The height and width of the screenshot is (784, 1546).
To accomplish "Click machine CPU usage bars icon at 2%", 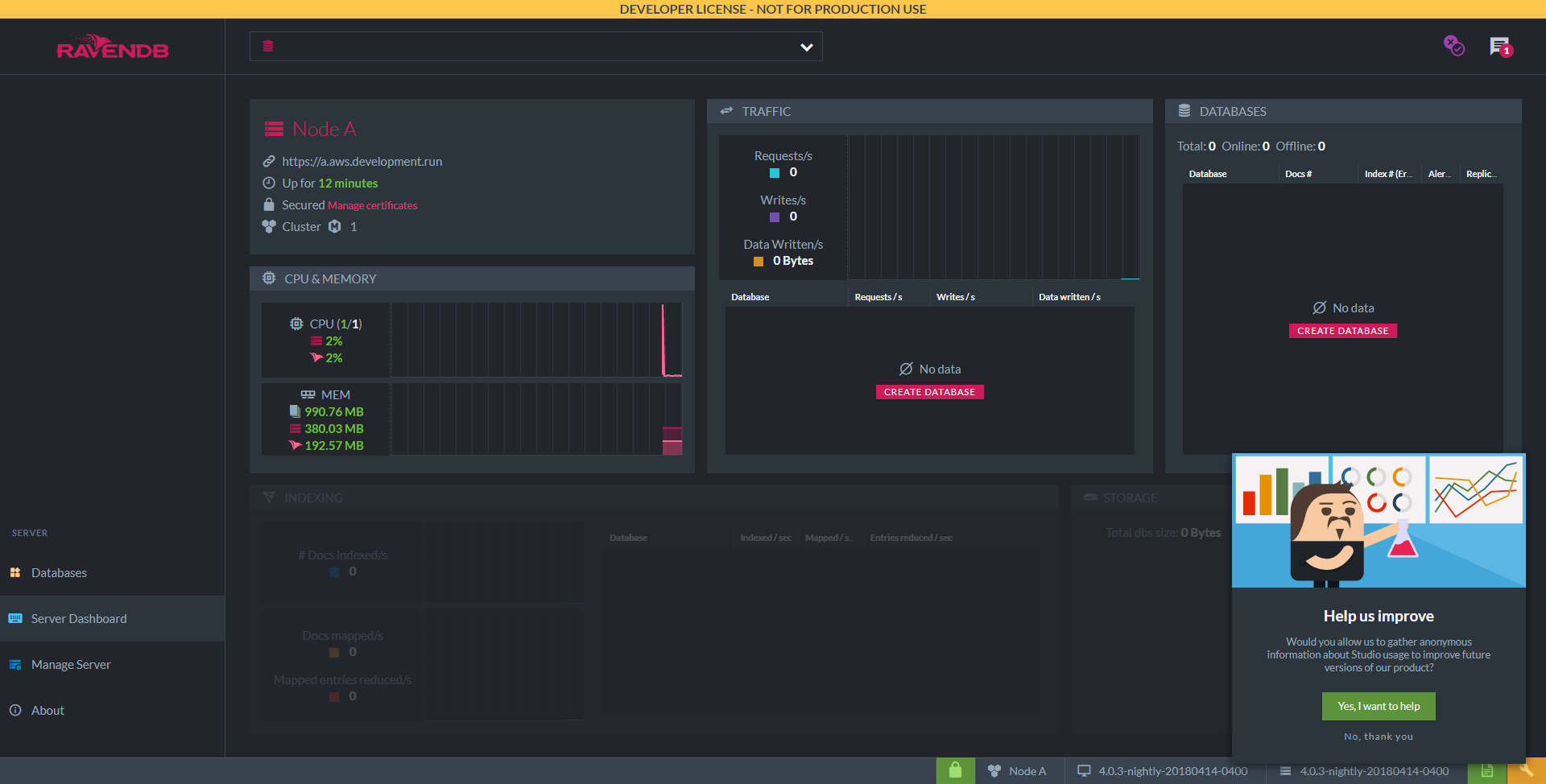I will pyautogui.click(x=316, y=341).
